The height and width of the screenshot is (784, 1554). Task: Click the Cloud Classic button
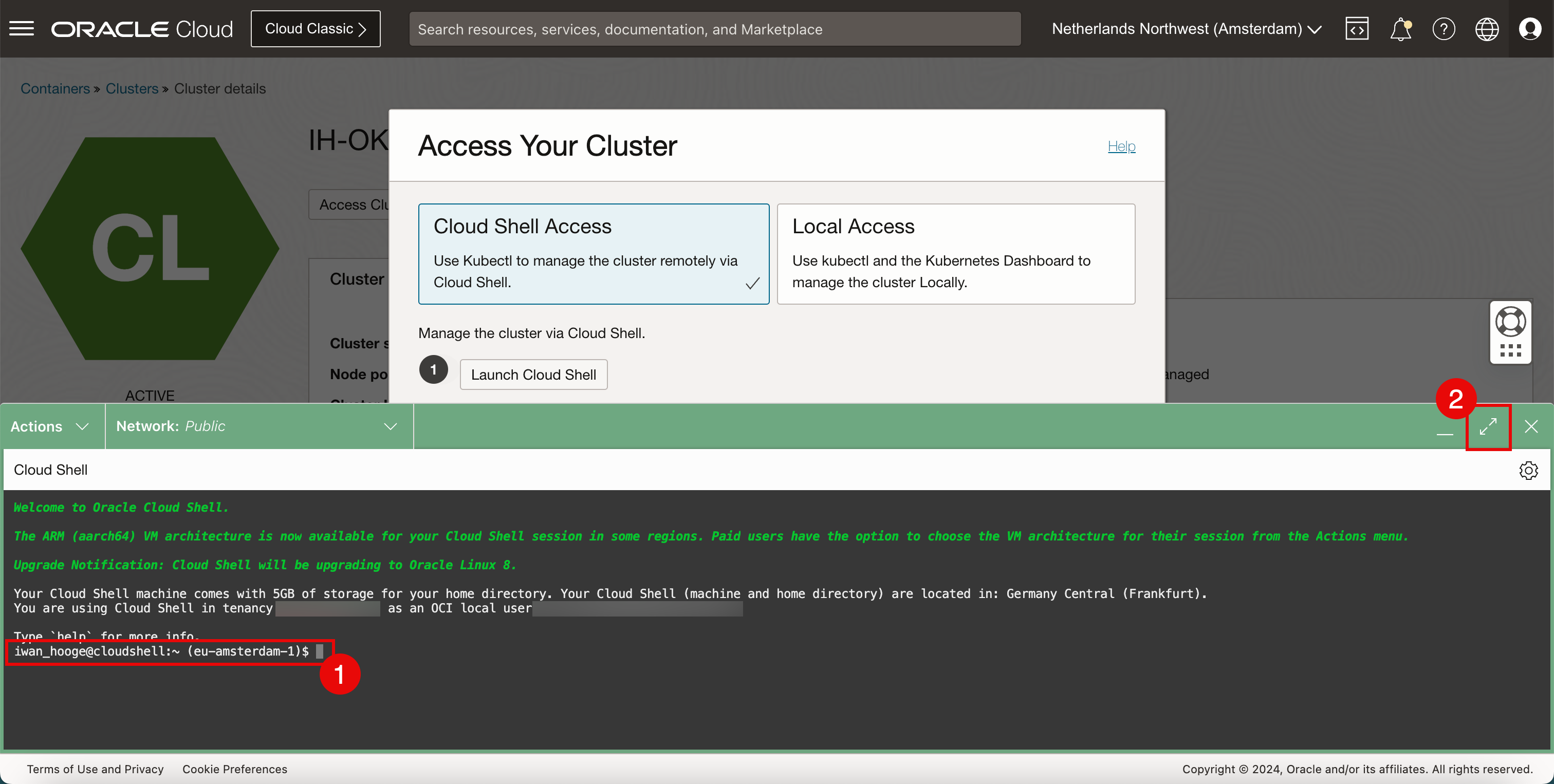pyautogui.click(x=316, y=28)
